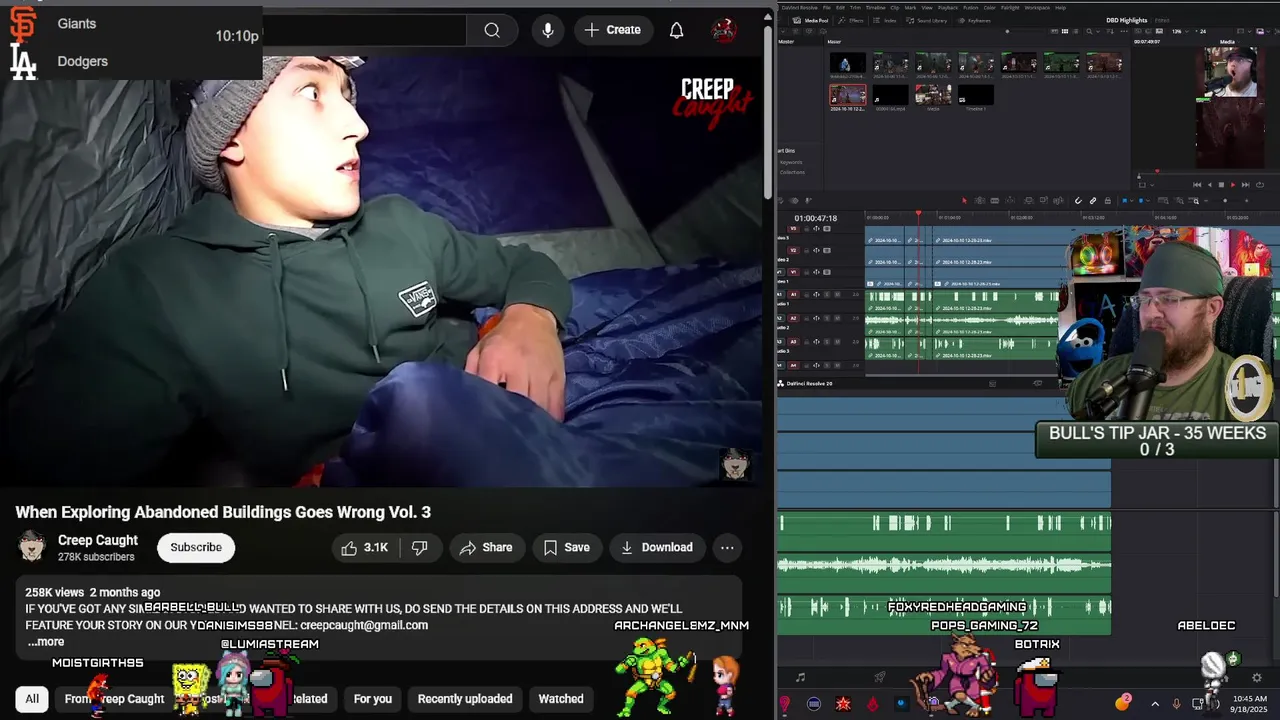Viewport: 1280px width, 720px height.
Task: Click the media pool search icon in Resolve
Action: tap(1089, 31)
